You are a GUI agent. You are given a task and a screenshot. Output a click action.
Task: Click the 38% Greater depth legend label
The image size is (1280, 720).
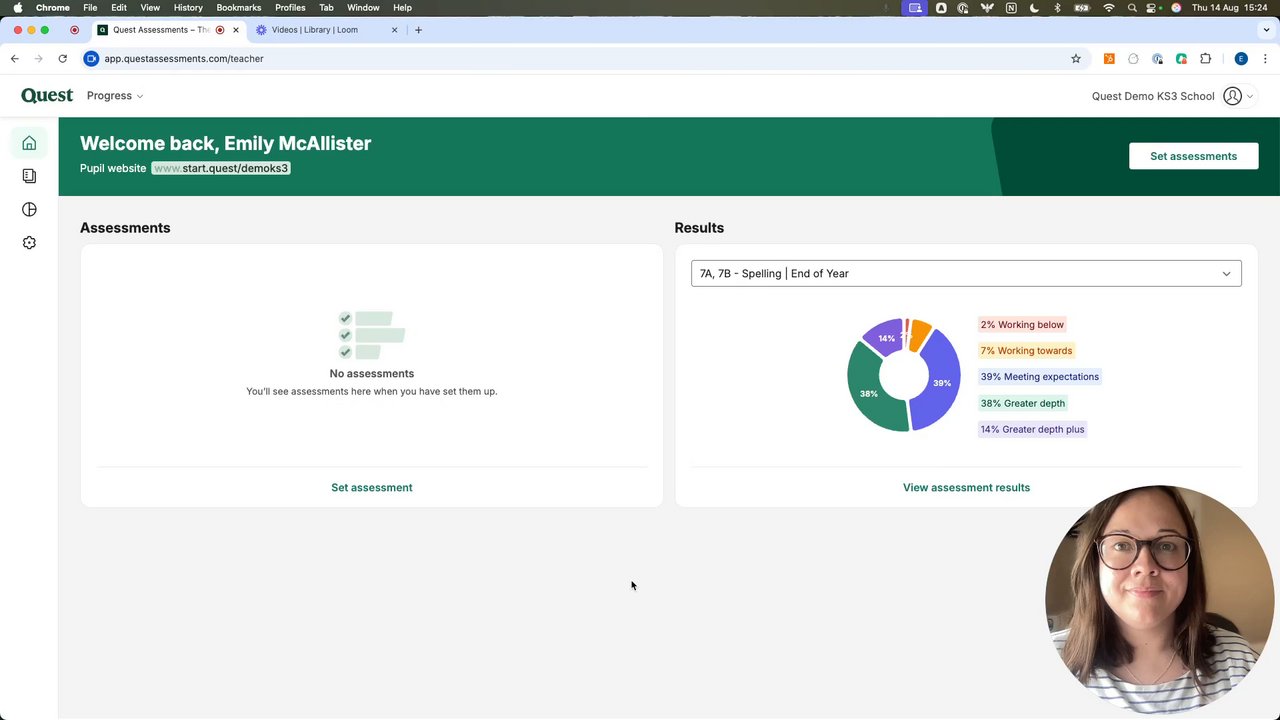coord(1022,403)
